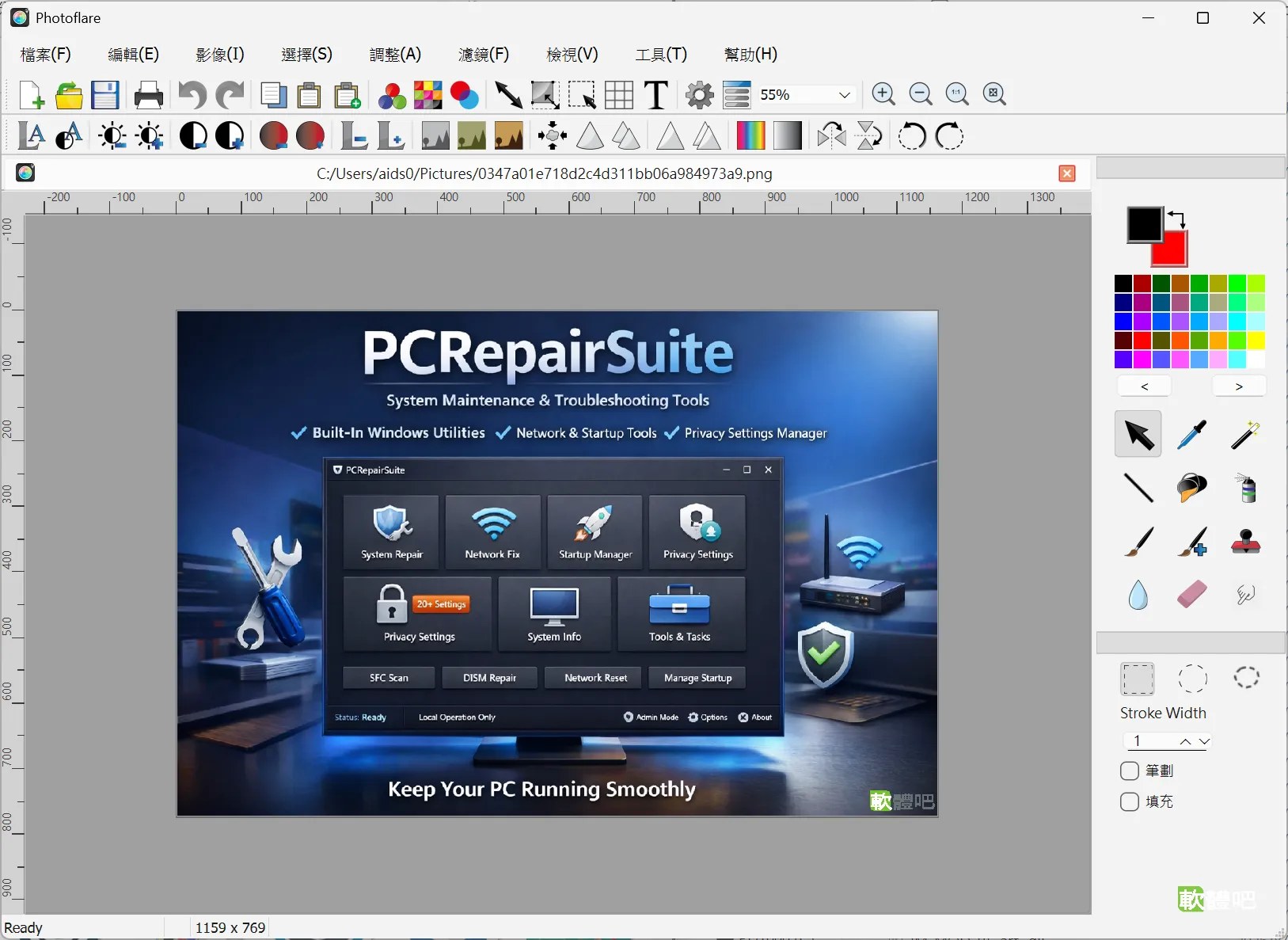1288x940 pixels.
Task: Create a new image with the New icon
Action: [x=32, y=95]
